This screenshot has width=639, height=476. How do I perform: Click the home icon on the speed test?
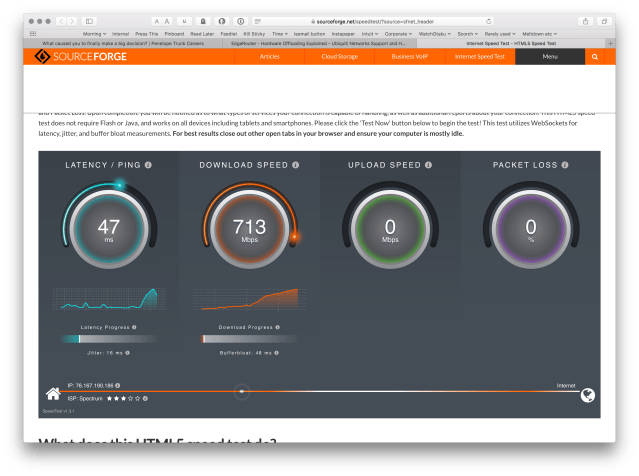(53, 393)
